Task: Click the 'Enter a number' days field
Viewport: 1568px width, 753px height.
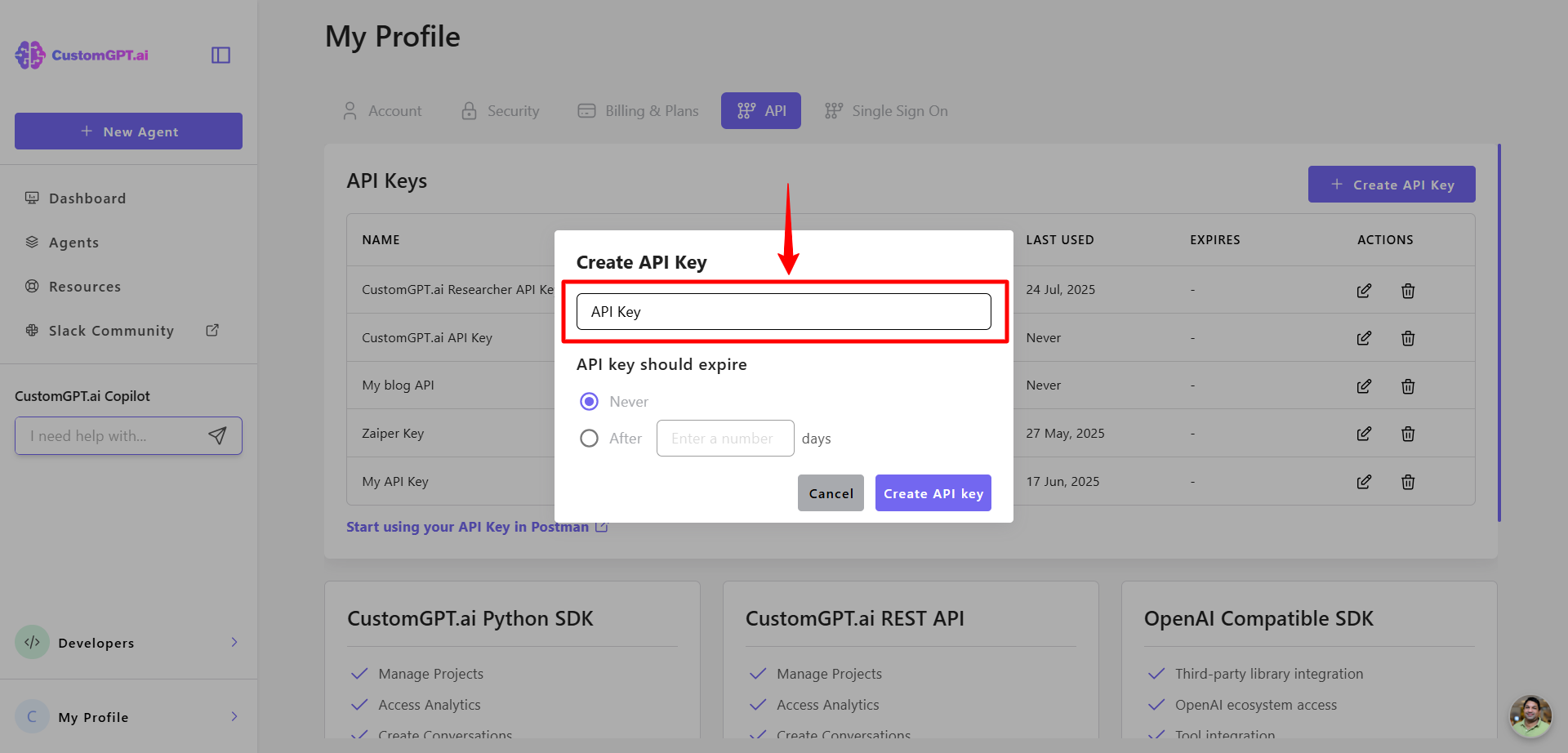Action: coord(725,439)
